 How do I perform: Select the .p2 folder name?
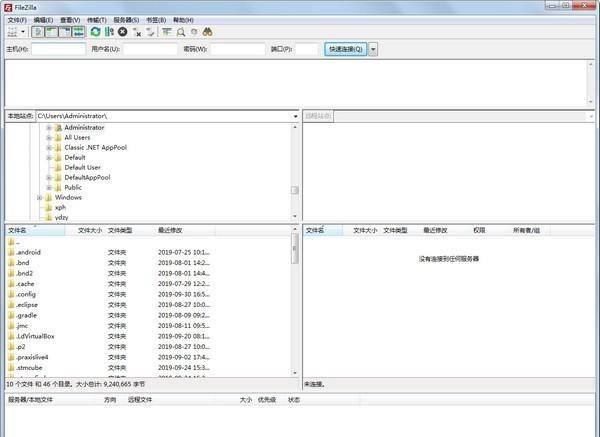(x=21, y=347)
